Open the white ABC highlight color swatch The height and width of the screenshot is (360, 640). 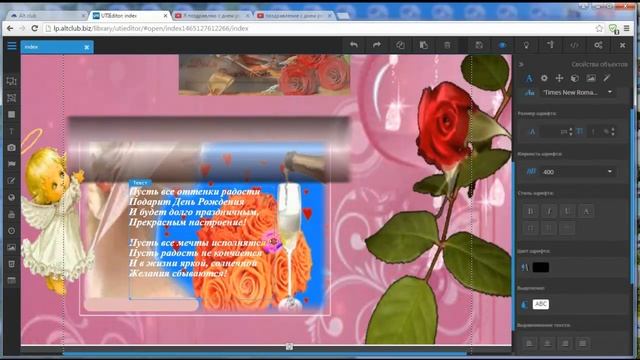(540, 304)
